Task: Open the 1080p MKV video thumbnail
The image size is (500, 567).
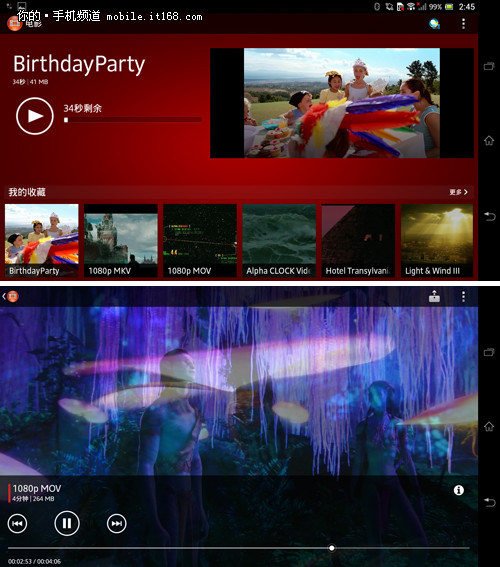Action: [x=121, y=240]
